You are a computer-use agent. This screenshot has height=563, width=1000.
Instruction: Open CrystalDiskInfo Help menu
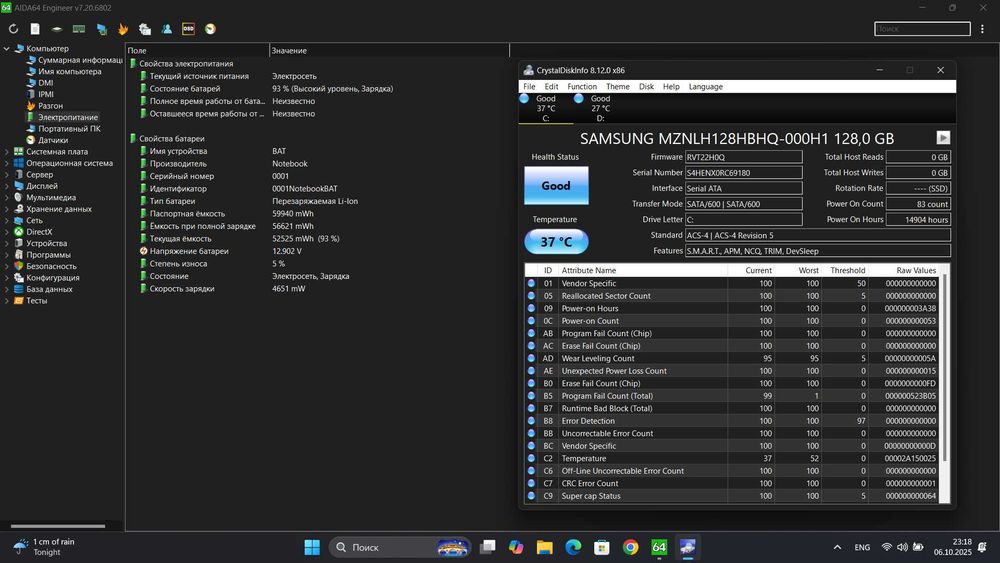[671, 87]
